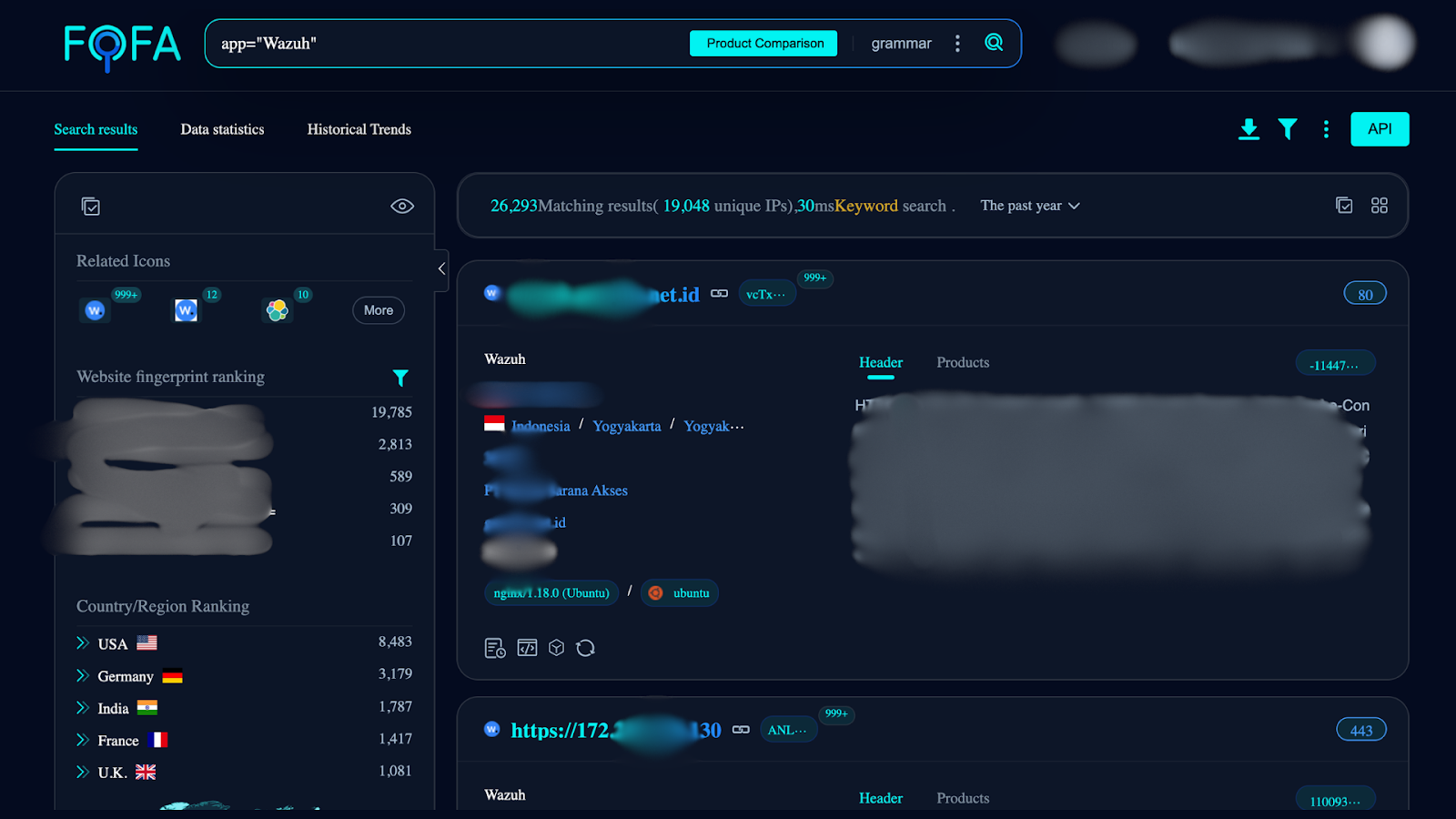Viewport: 1456px width, 819px height.
Task: Click the port 80 badge
Action: pos(1365,294)
